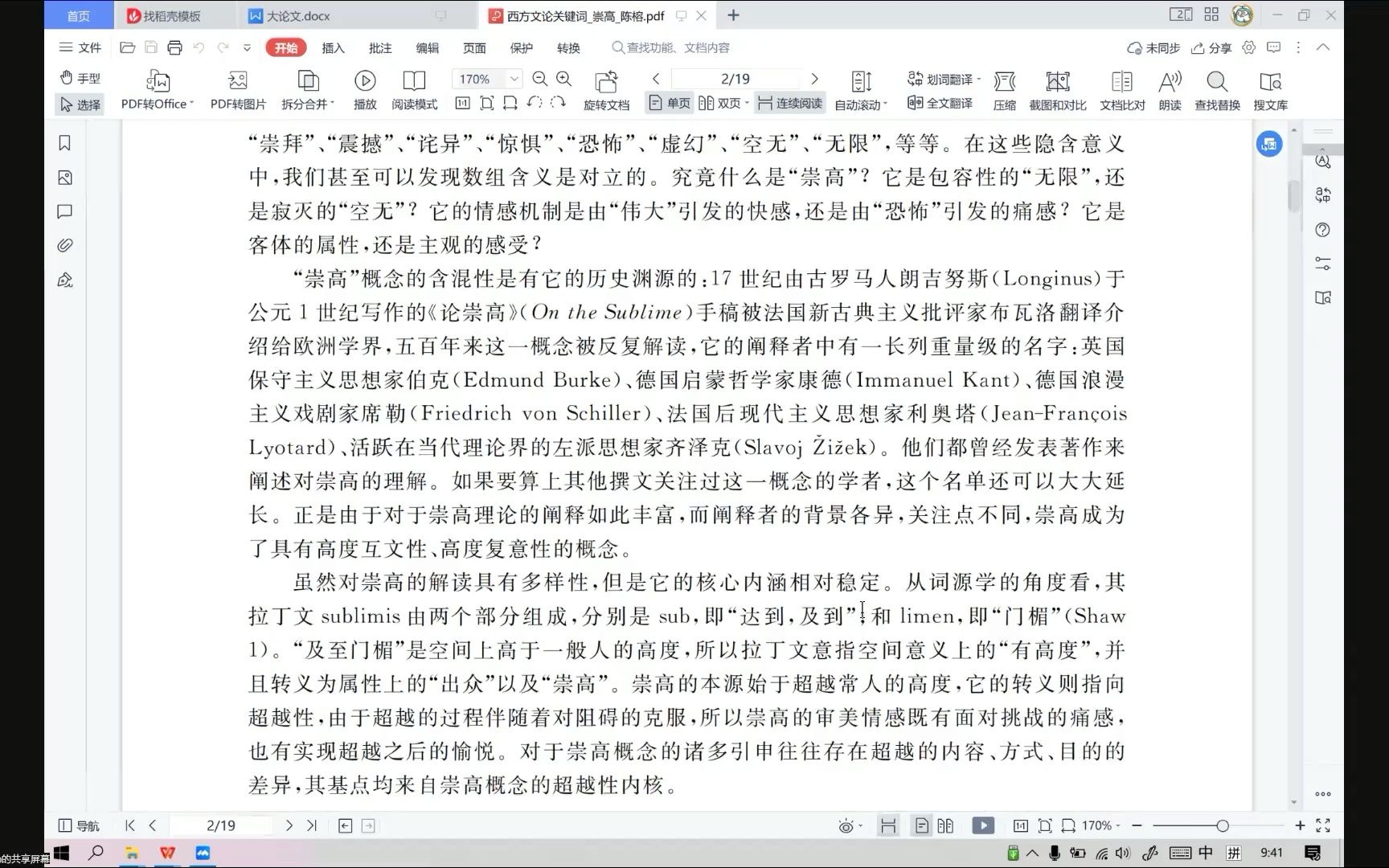
Task: Toggle continuous reading mode
Action: click(789, 103)
